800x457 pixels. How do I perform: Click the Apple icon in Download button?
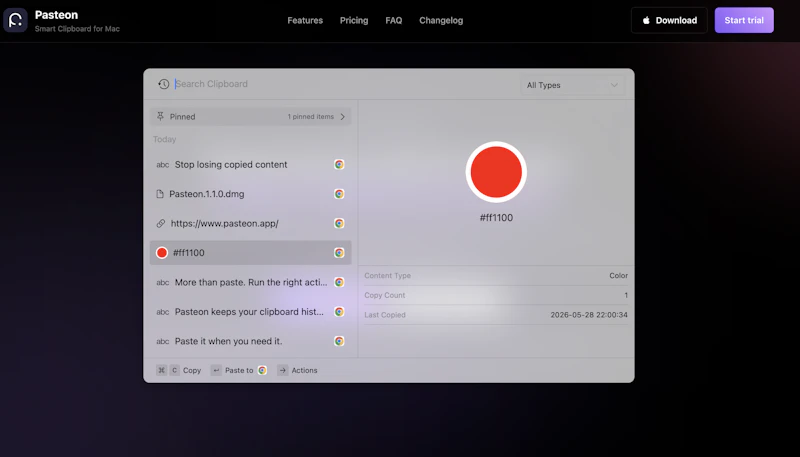[x=646, y=20]
